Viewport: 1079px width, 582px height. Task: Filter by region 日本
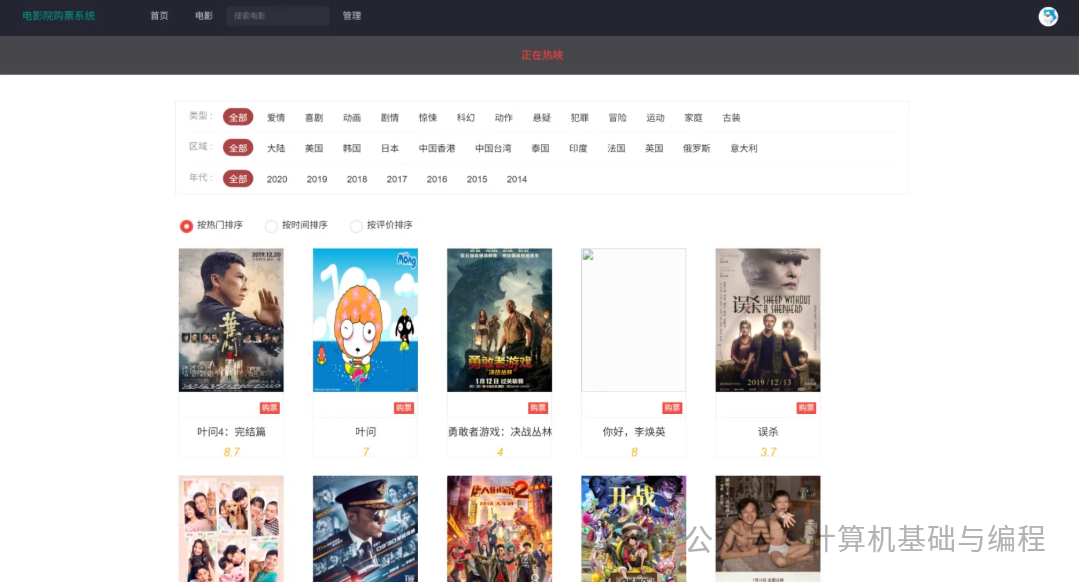coord(389,148)
